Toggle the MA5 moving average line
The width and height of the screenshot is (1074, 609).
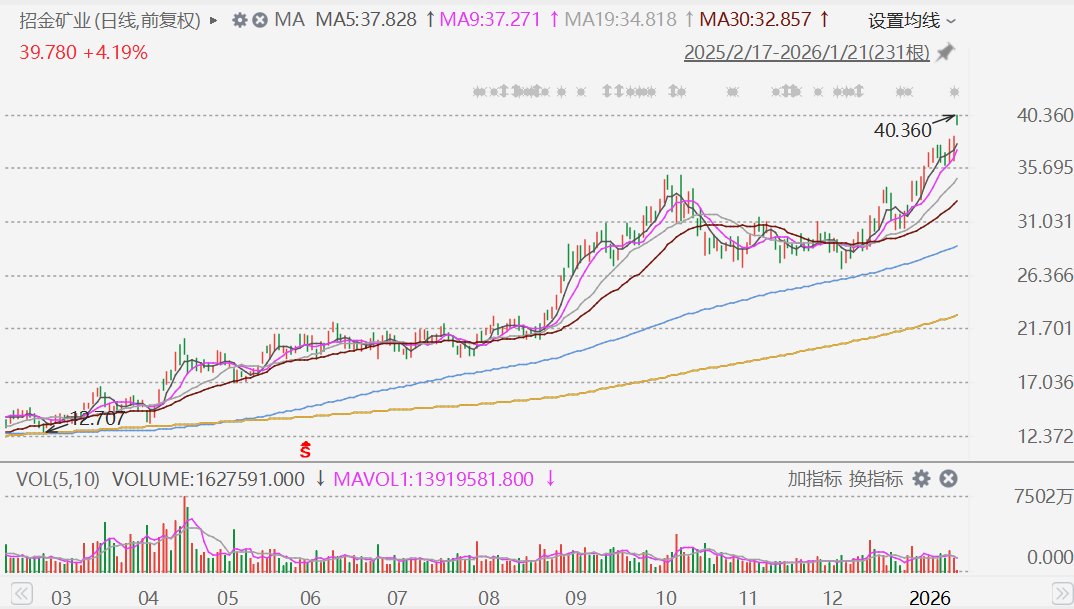[x=366, y=20]
